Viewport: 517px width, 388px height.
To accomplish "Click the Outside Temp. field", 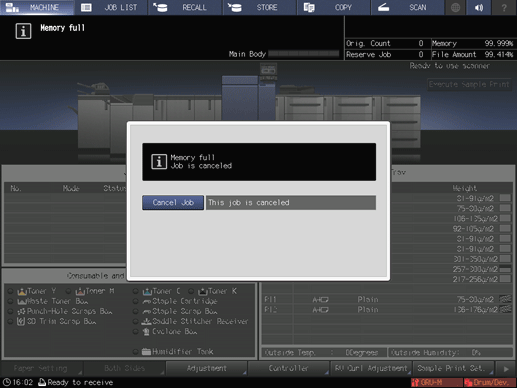I will tap(324, 353).
